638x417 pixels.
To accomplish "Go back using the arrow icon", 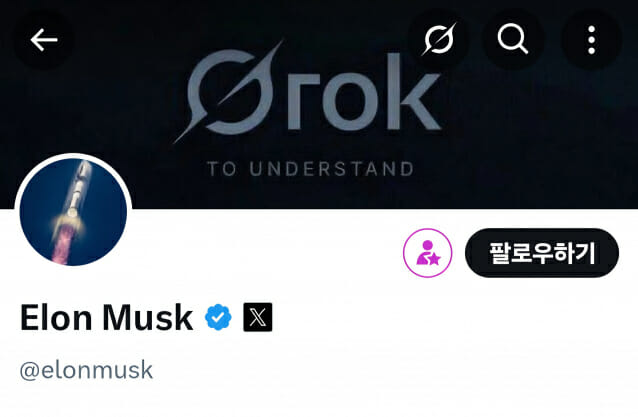I will click(x=43, y=40).
